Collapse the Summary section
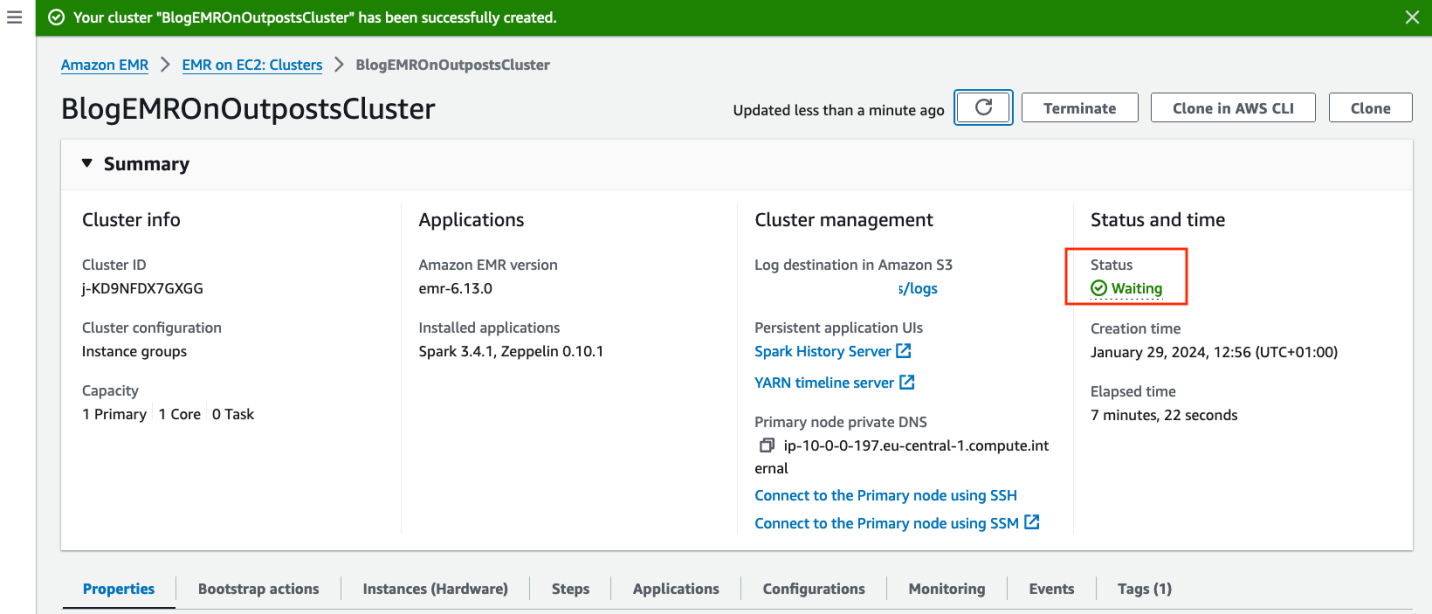This screenshot has width=1432, height=614. 87,164
